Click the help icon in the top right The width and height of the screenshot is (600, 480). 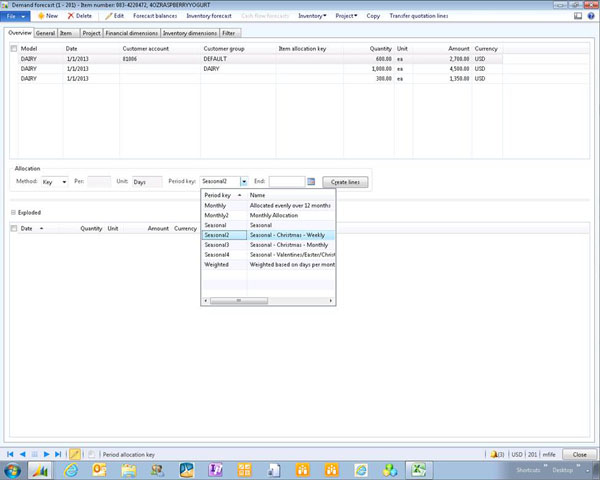tap(591, 16)
